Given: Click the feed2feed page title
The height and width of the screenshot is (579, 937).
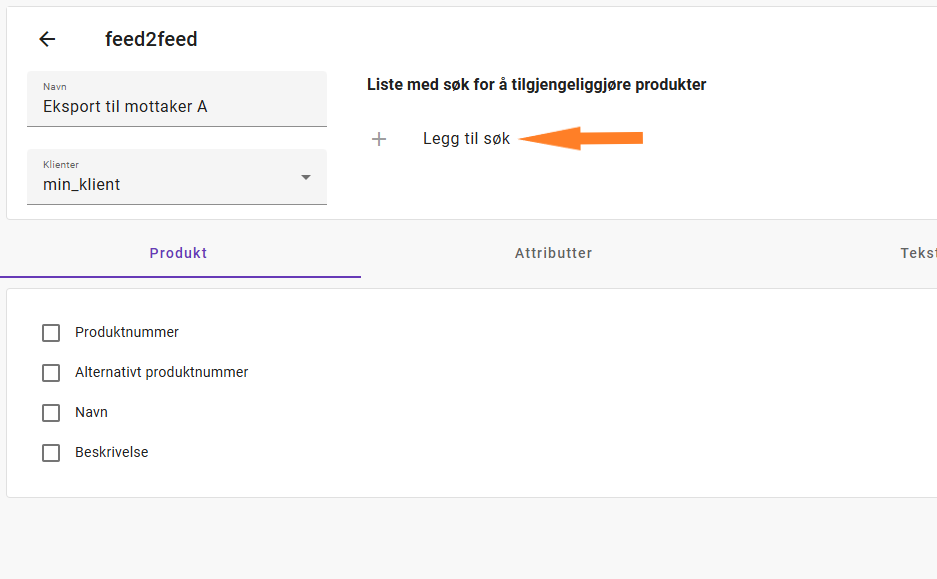Looking at the screenshot, I should pos(151,39).
